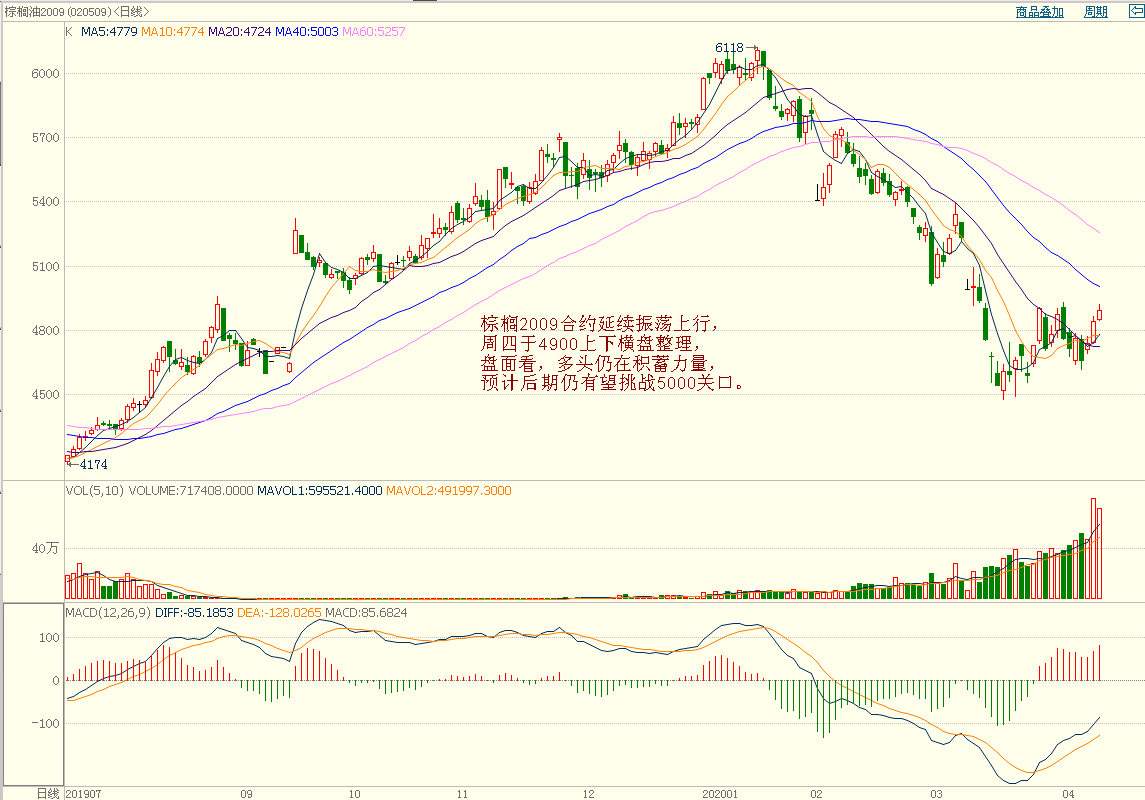Screen dimensions: 1145x800
Task: Click the 6118 high price marker
Action: 729,47
